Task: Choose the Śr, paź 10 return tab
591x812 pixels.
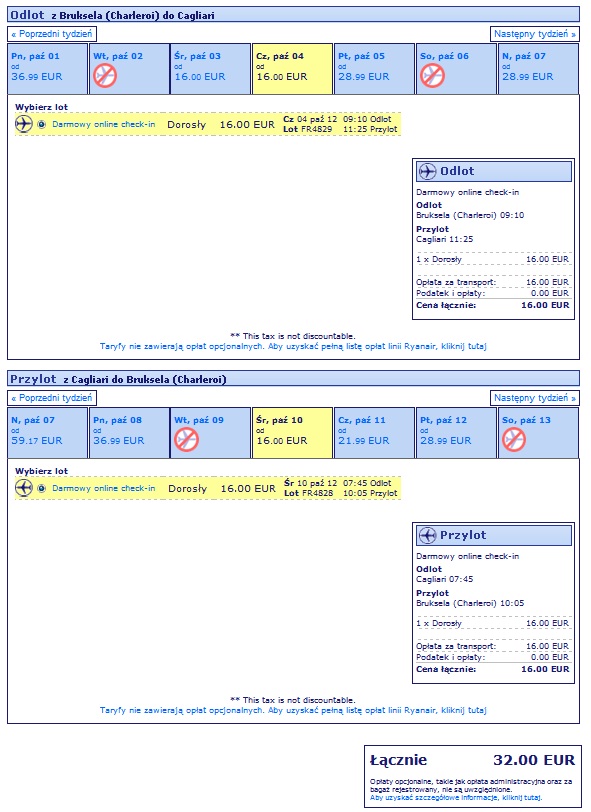Action: (x=293, y=433)
